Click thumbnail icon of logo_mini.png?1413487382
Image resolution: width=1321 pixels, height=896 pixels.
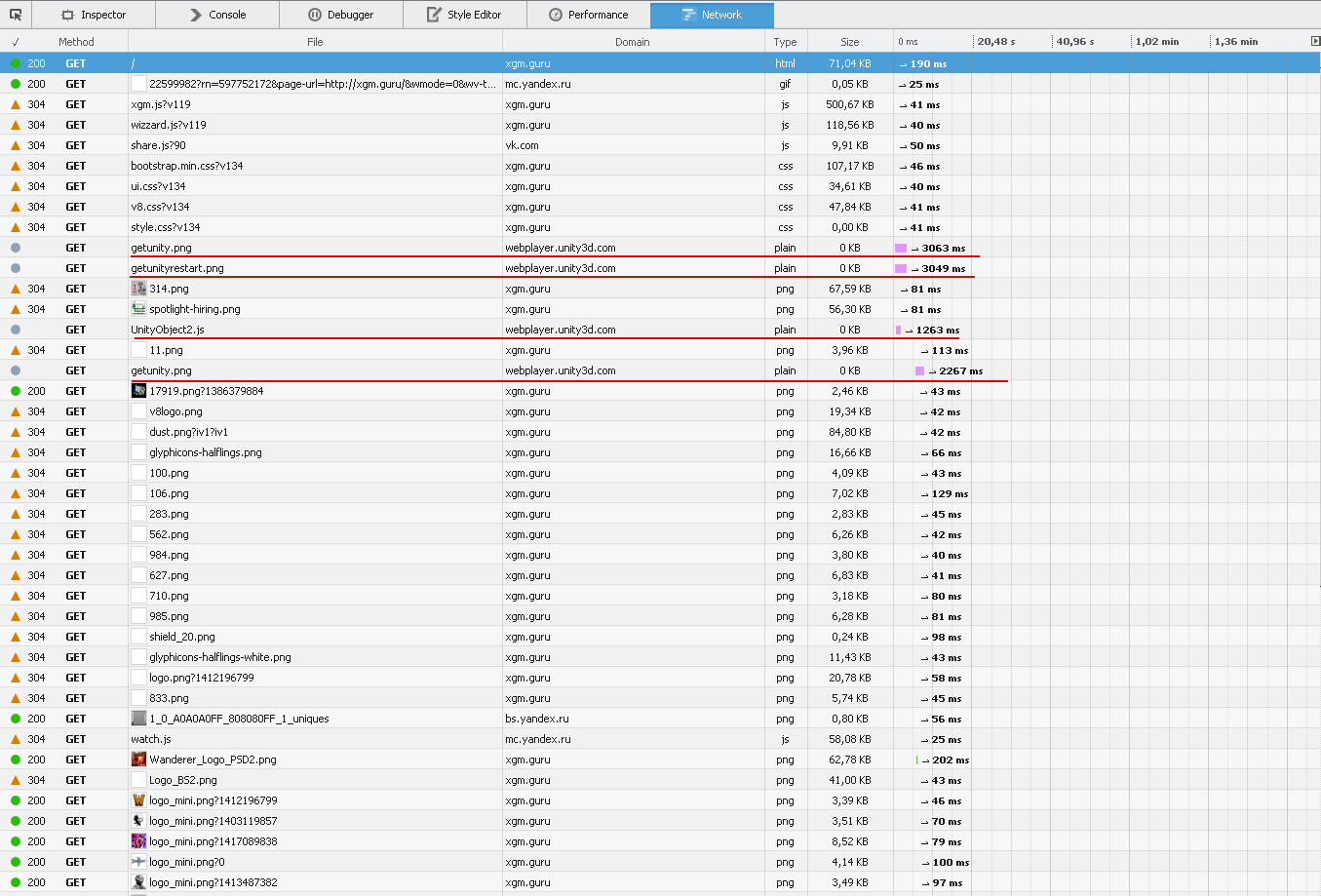138,882
